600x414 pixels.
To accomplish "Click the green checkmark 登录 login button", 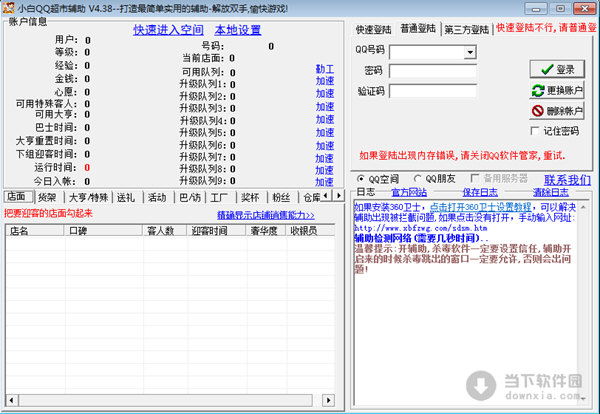I will (x=557, y=69).
